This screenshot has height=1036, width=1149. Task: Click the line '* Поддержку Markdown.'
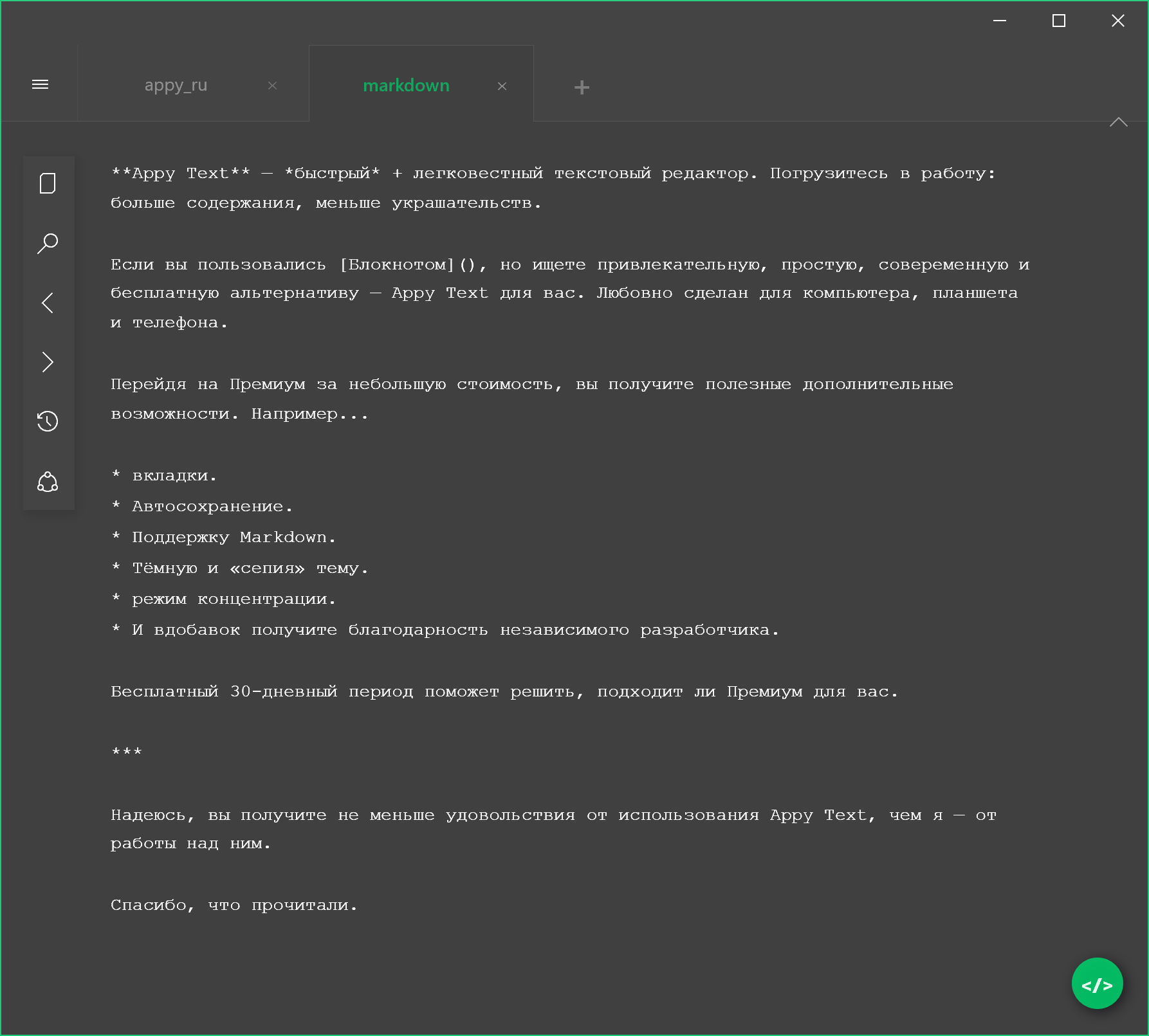[223, 538]
